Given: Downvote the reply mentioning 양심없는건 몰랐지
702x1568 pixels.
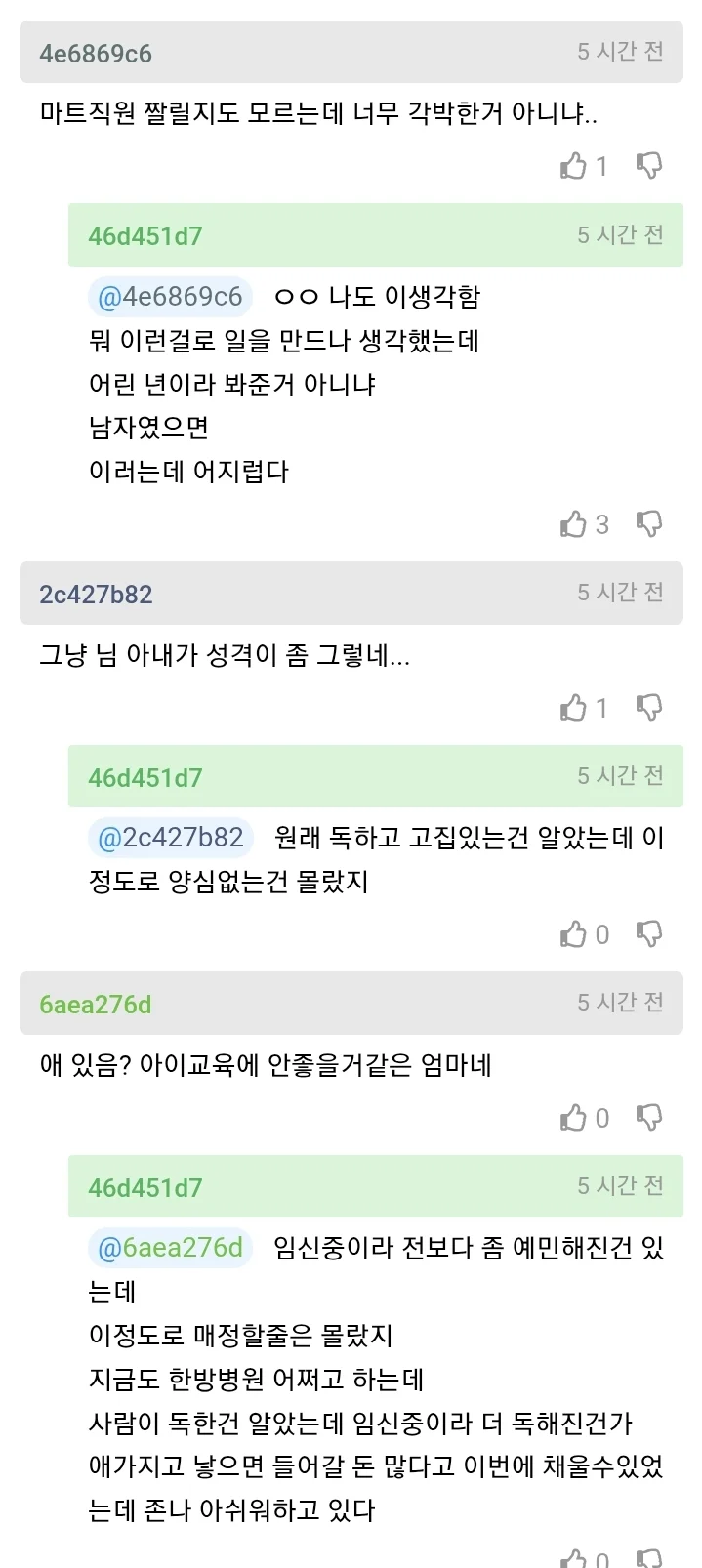Looking at the screenshot, I should 648,934.
